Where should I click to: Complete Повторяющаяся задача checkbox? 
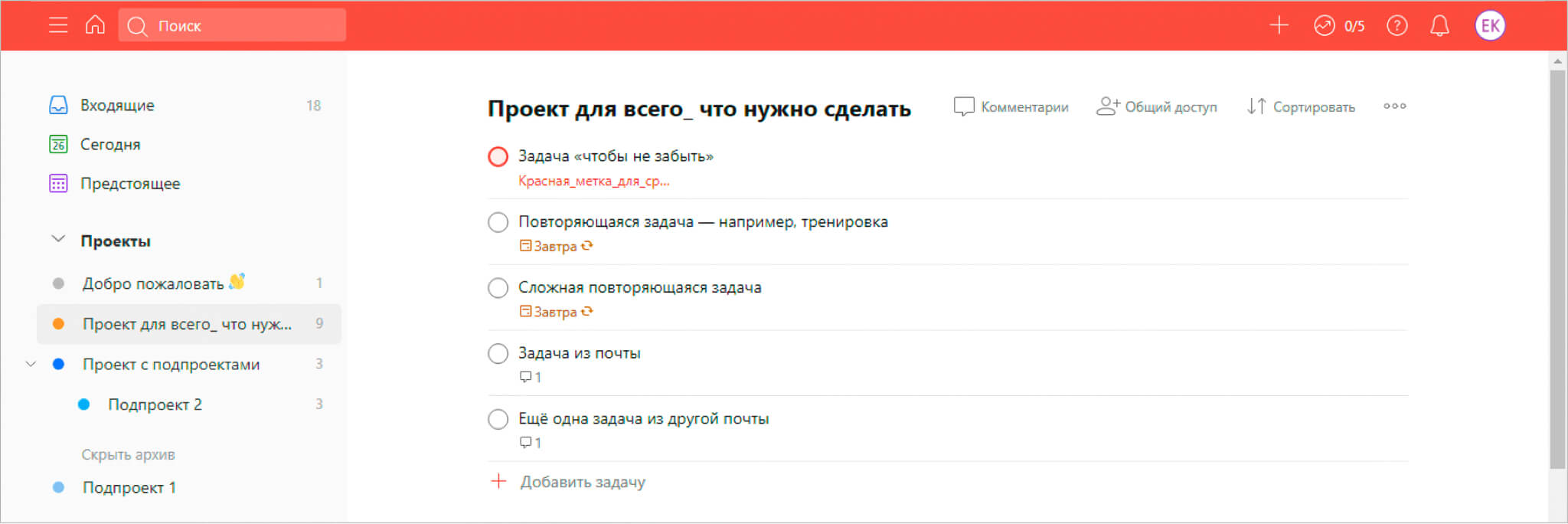point(498,222)
